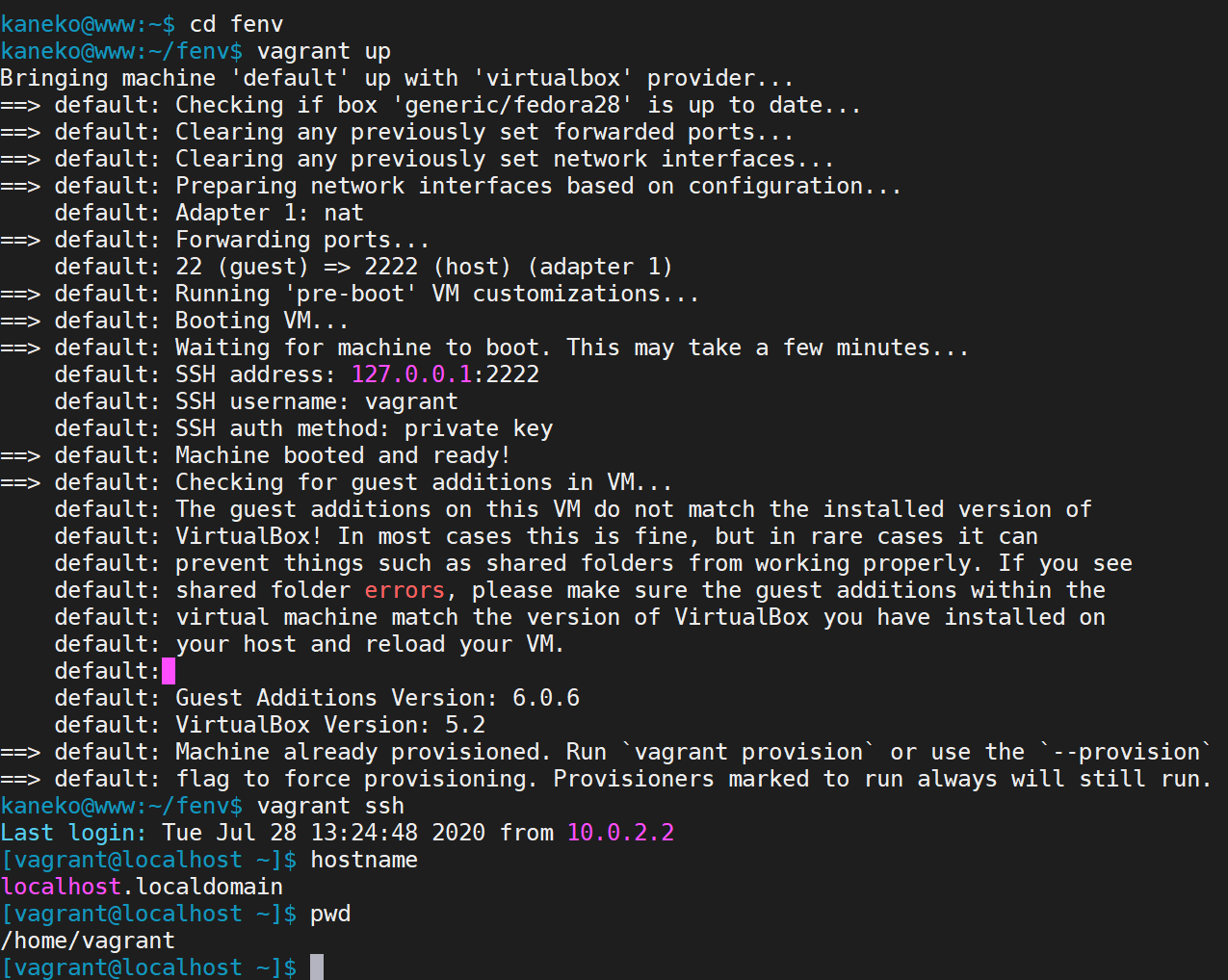Screen dimensions: 1228x980
Task: Click the 'hostname' command text
Action: (364, 860)
